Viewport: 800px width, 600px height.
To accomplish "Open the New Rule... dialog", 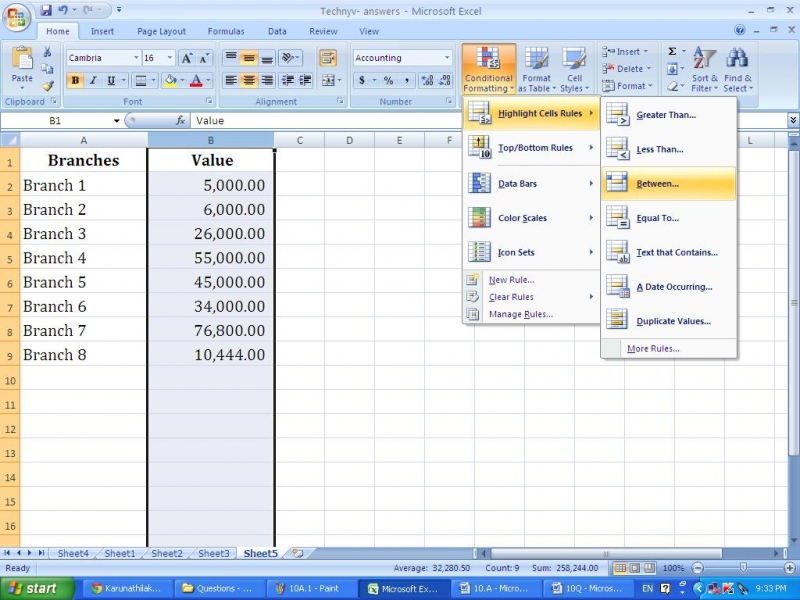I will click(x=514, y=281).
